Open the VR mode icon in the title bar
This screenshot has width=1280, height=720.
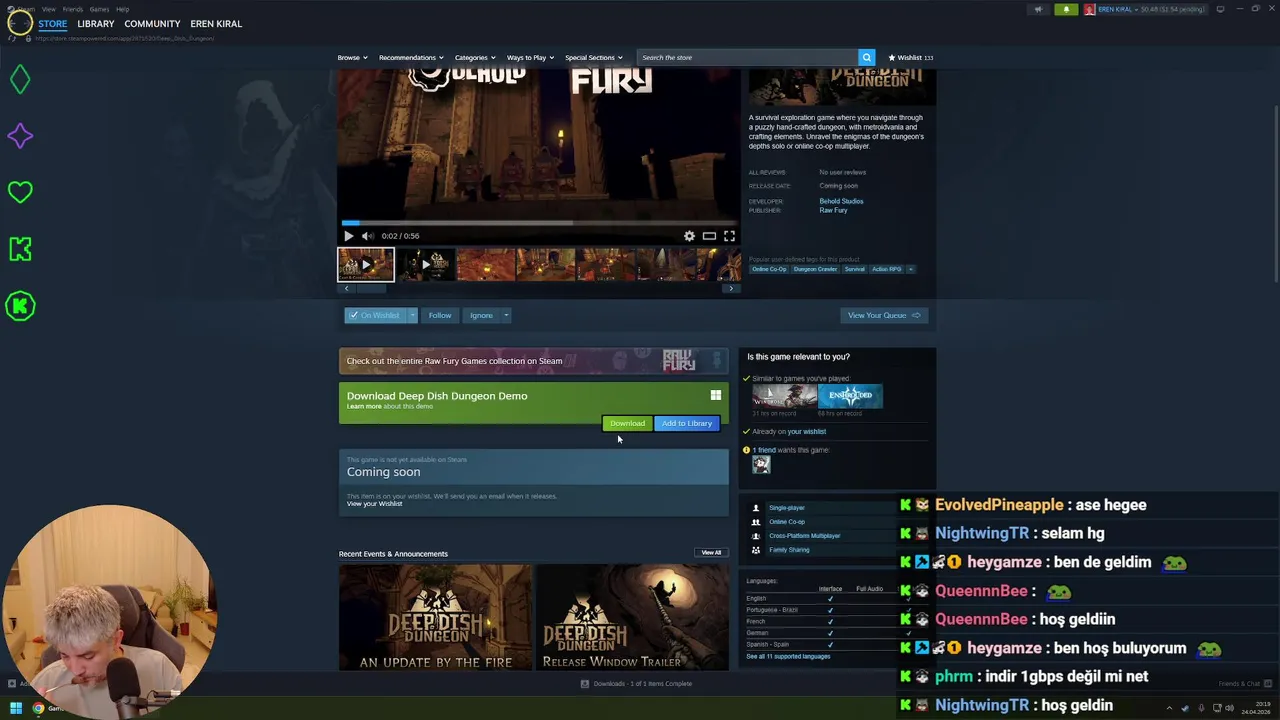point(1220,9)
